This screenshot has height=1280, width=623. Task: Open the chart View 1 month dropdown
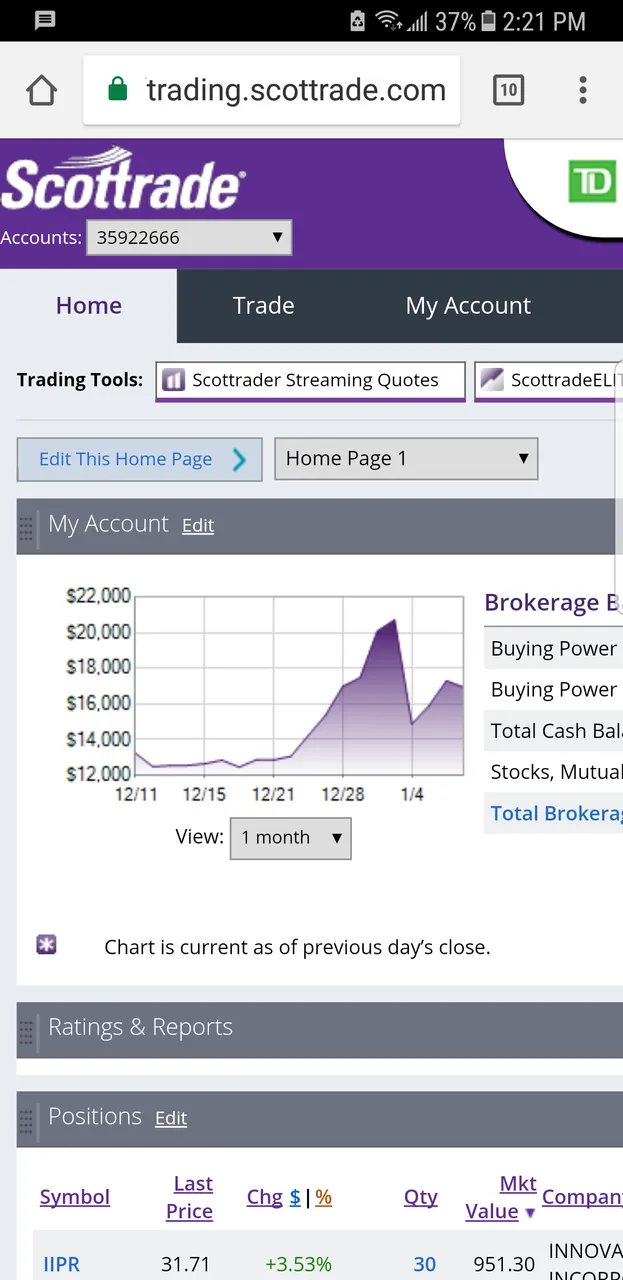click(291, 838)
